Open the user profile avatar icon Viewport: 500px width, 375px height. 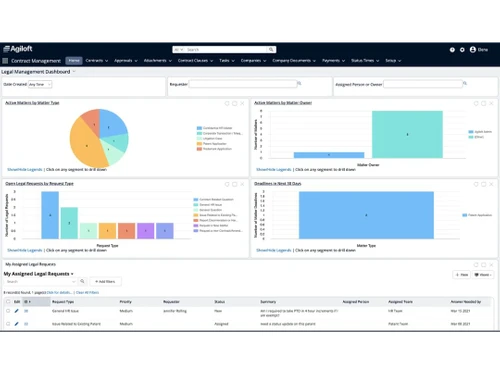(x=473, y=49)
